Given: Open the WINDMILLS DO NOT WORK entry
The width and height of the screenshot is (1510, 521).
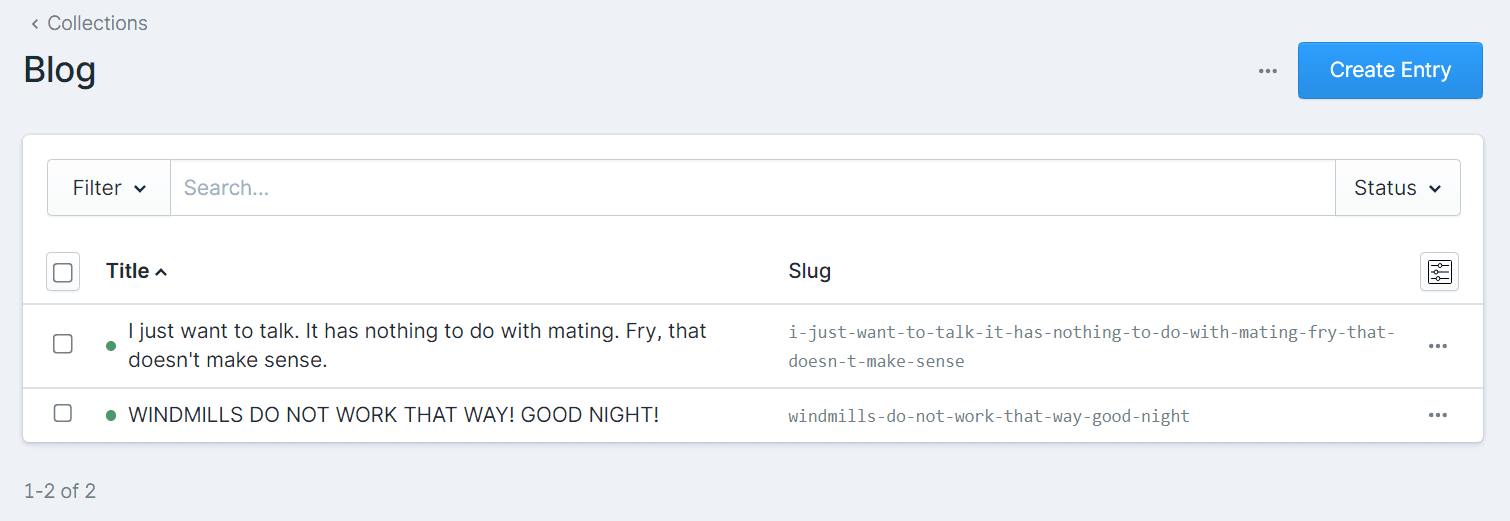Looking at the screenshot, I should (x=393, y=415).
